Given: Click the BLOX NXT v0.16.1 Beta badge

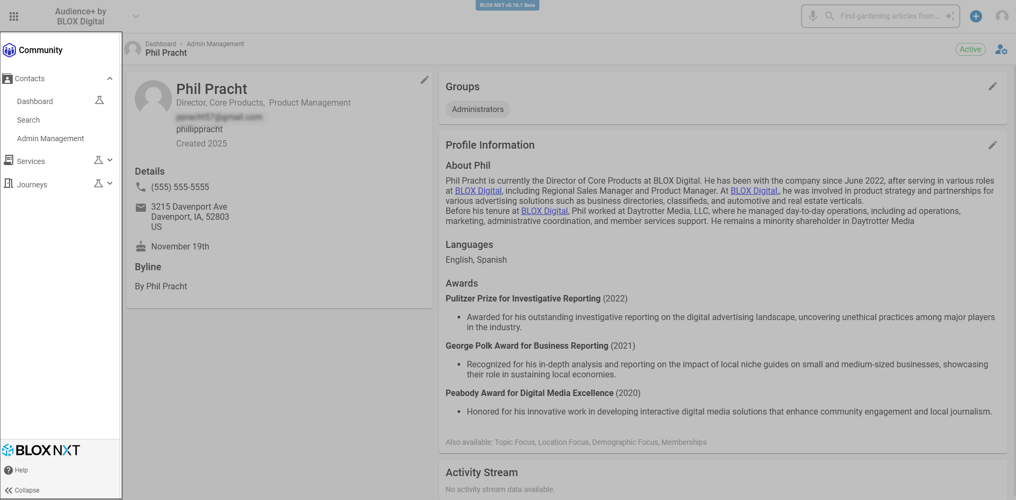Looking at the screenshot, I should pyautogui.click(x=508, y=5).
